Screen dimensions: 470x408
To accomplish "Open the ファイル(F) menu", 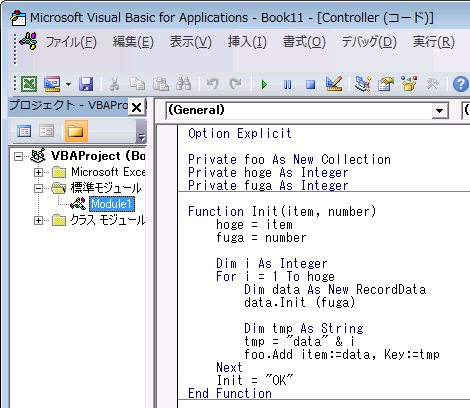I will tap(71, 42).
